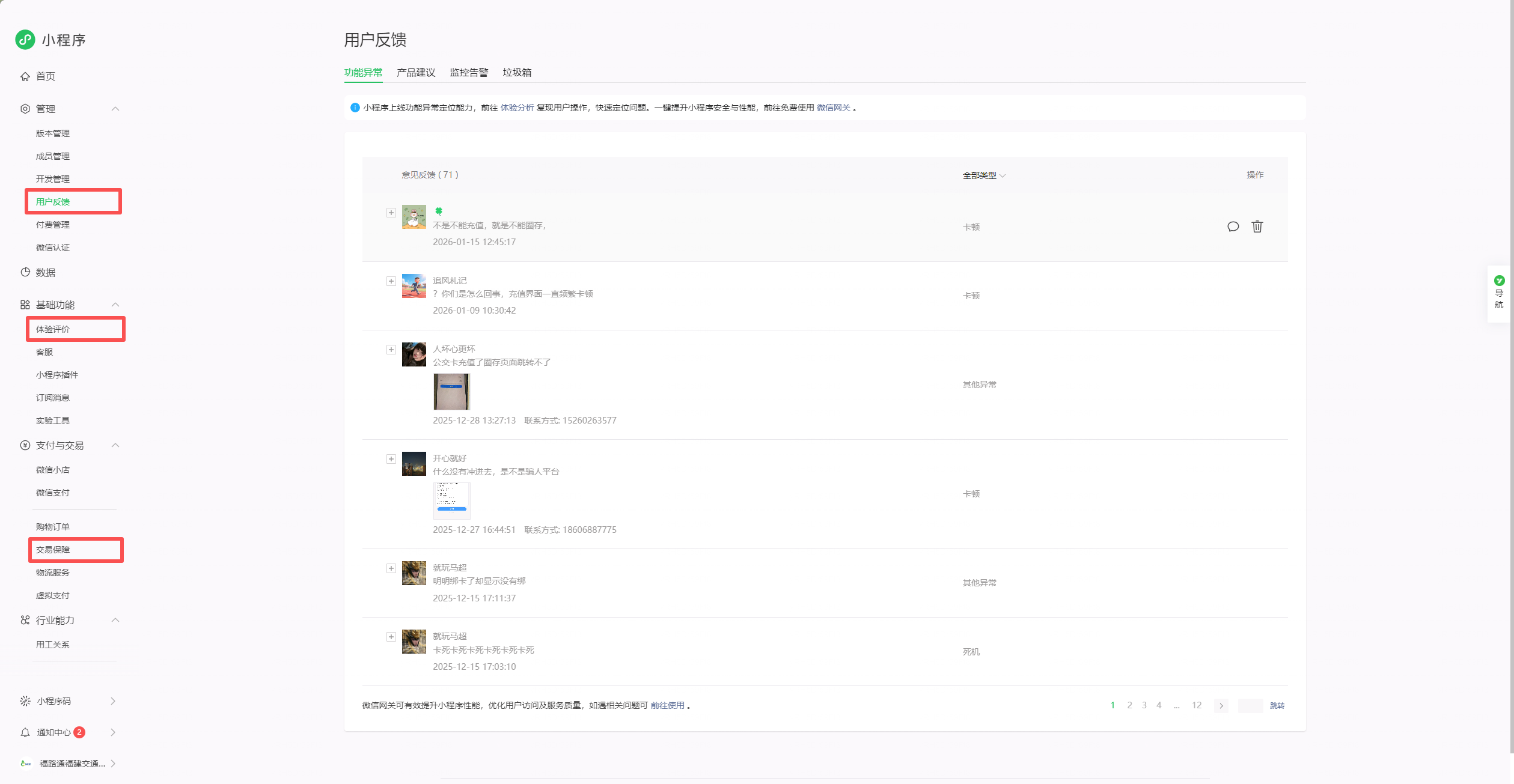Switch to the 产品建议 tab
Viewport: 1514px width, 784px height.
(416, 73)
